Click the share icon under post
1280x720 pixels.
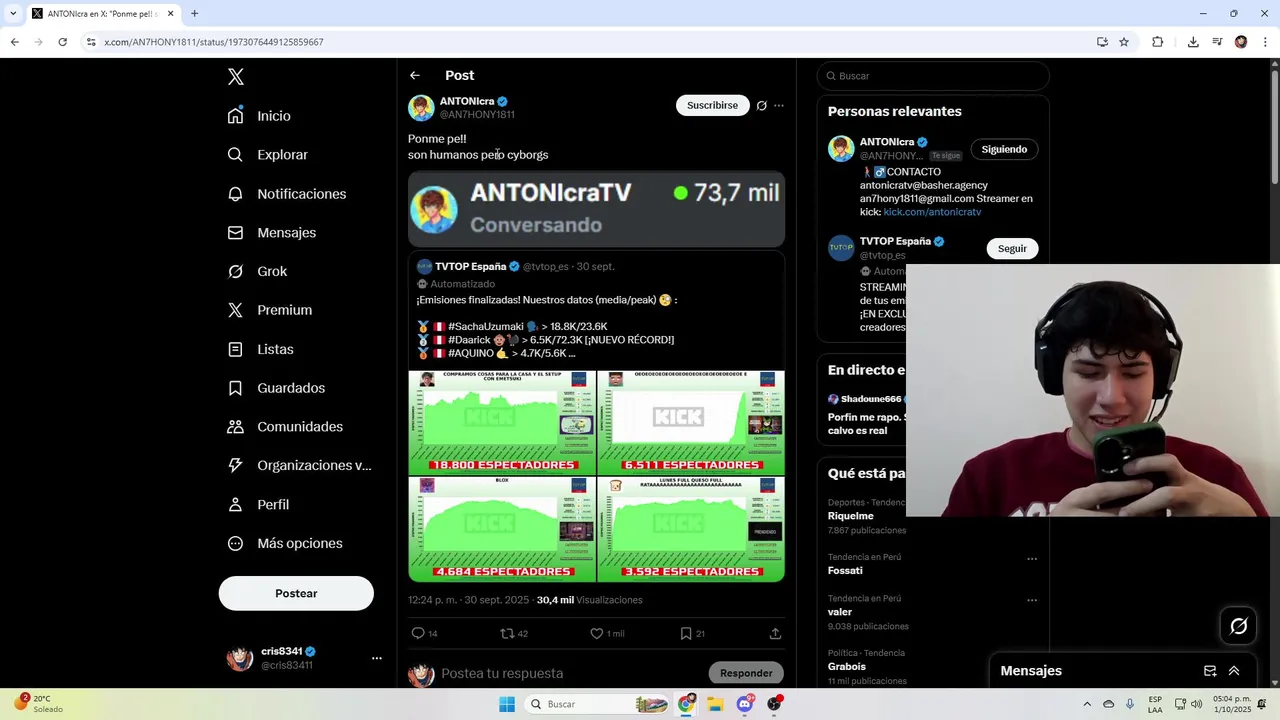[775, 633]
